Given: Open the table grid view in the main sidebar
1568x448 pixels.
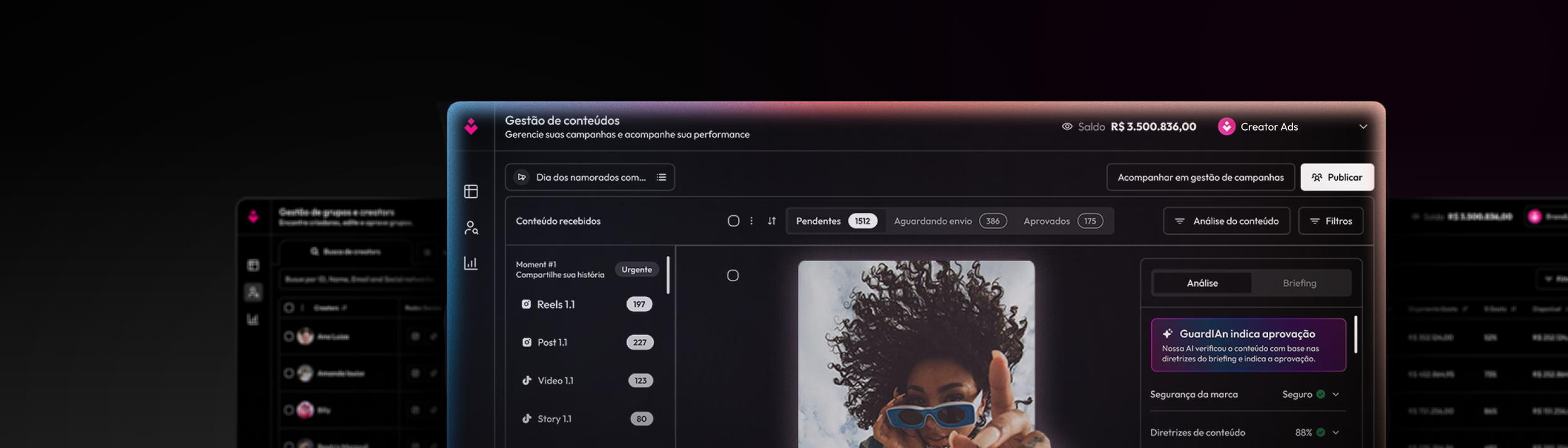Looking at the screenshot, I should coord(471,191).
